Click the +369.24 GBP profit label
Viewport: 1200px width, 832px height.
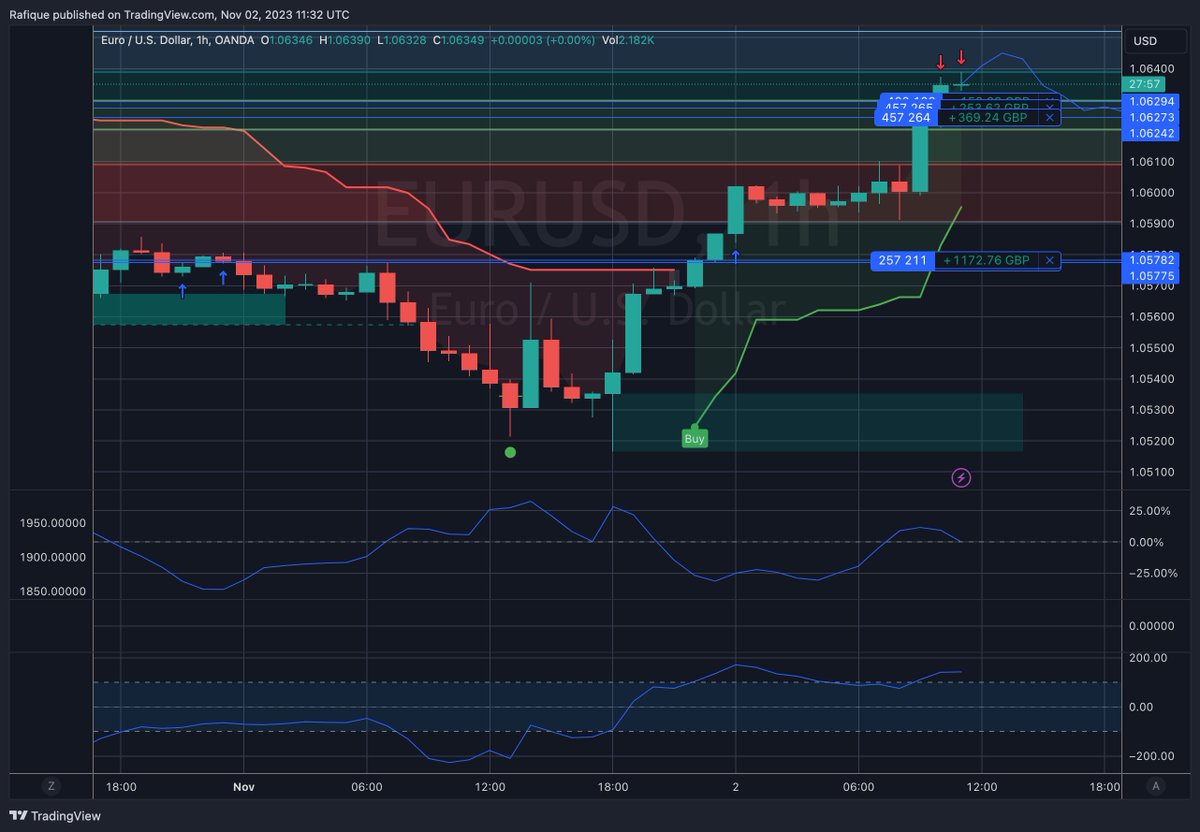click(988, 117)
